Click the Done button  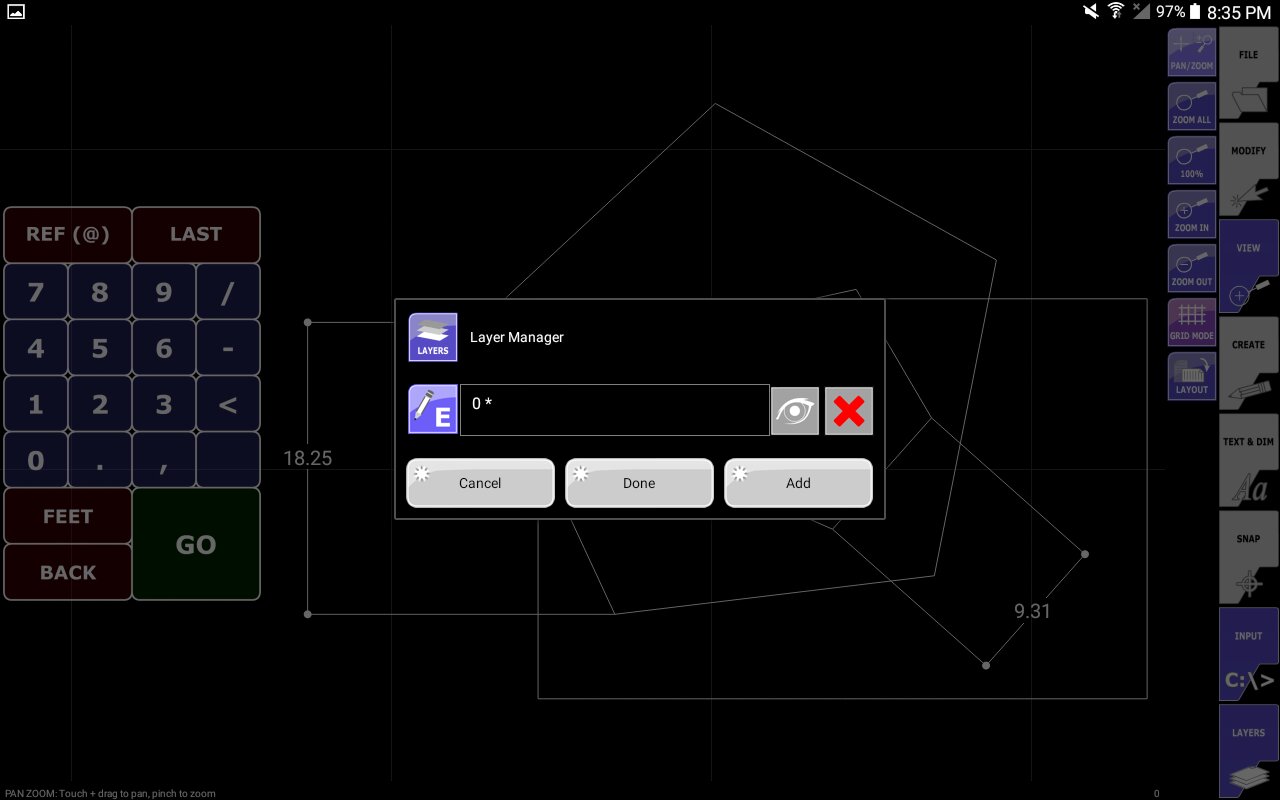coord(639,483)
